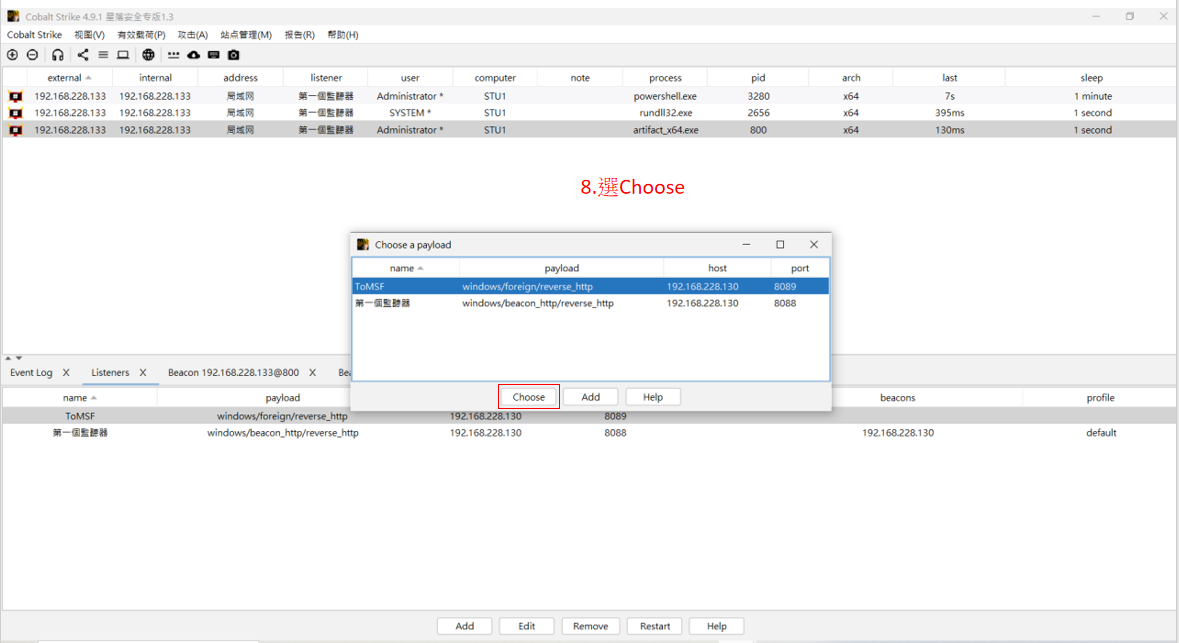This screenshot has width=1179, height=643.
Task: Open the 帮助(H) help menu
Action: pos(343,35)
